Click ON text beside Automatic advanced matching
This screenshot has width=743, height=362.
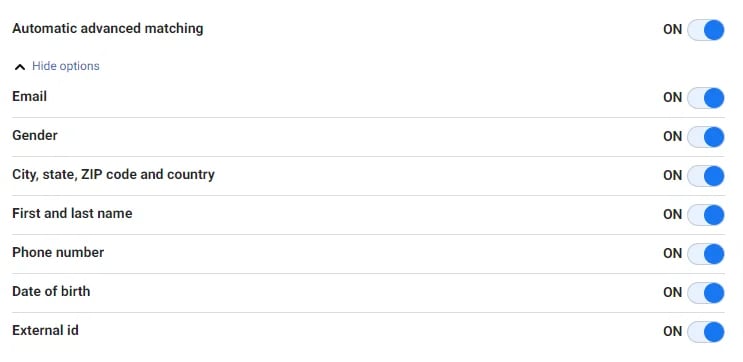pos(672,29)
